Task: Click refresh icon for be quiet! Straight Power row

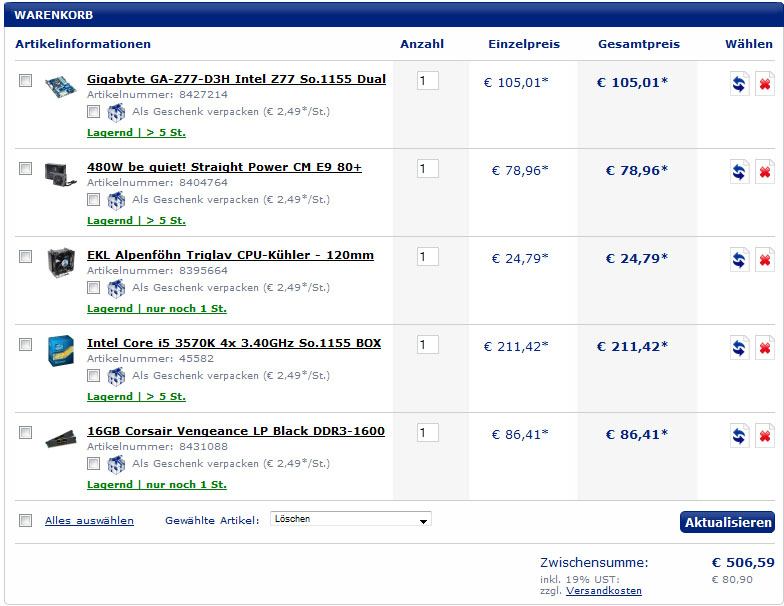Action: point(739,172)
